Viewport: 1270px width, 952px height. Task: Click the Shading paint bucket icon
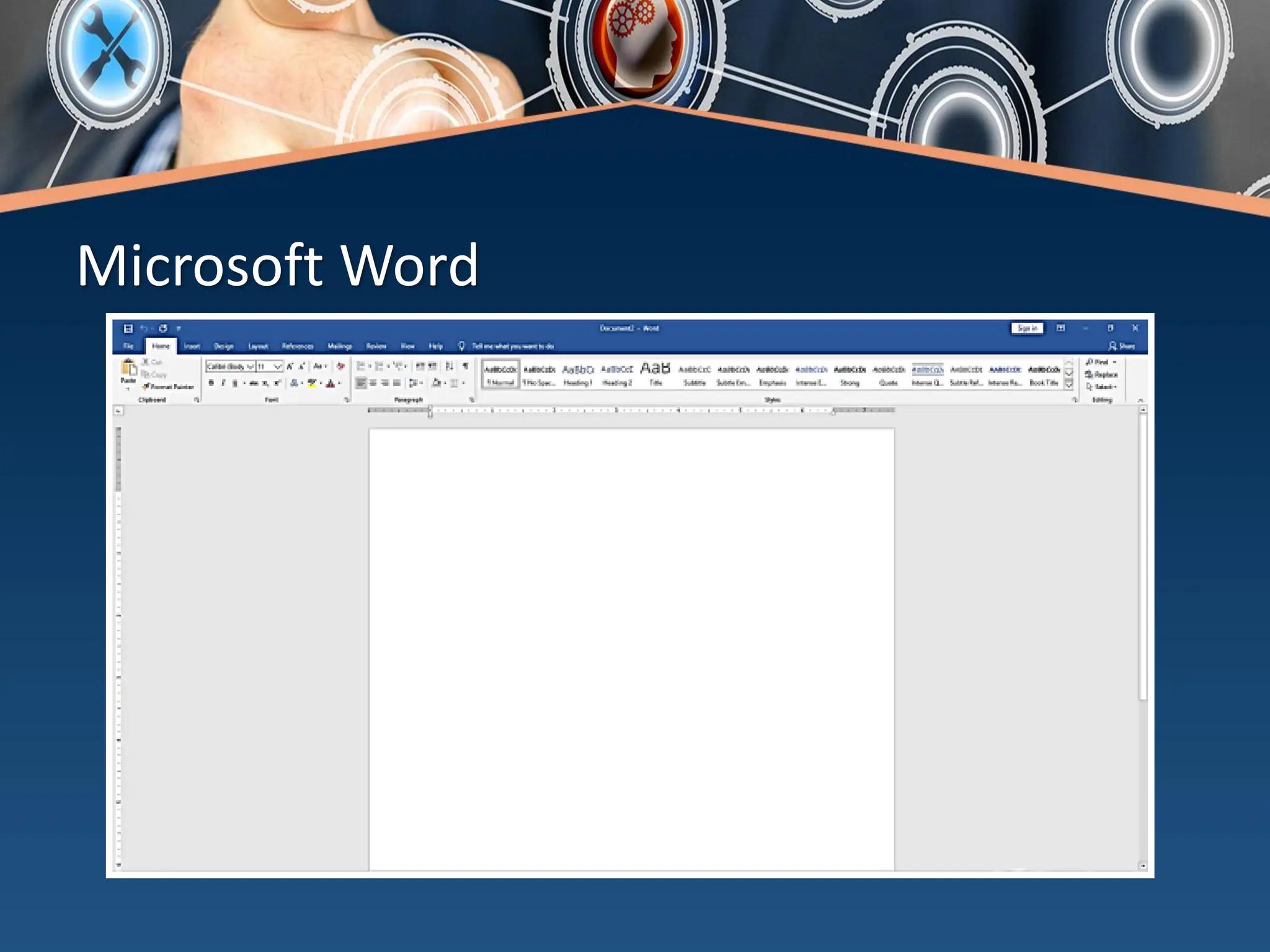point(437,383)
